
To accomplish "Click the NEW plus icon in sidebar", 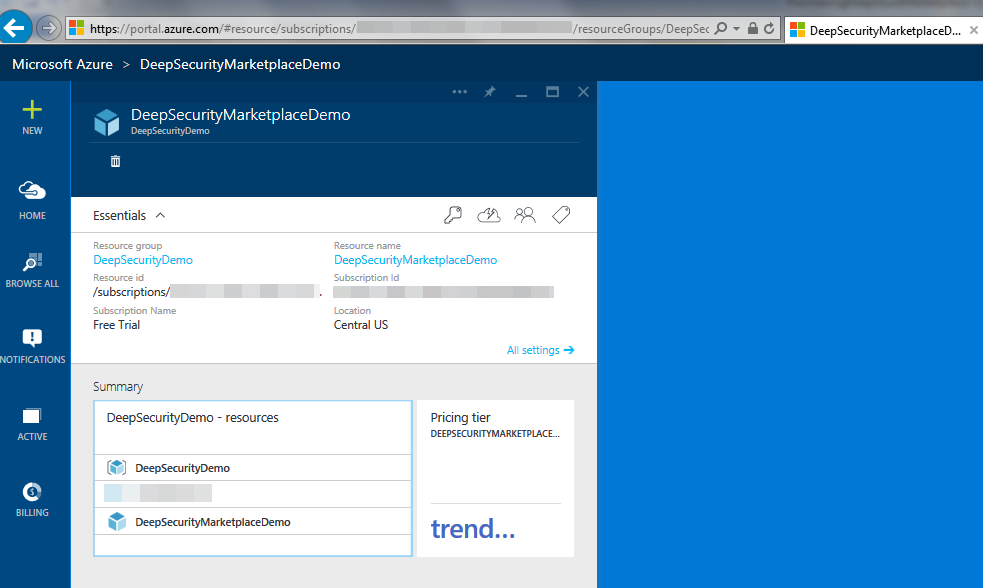I will tap(32, 110).
